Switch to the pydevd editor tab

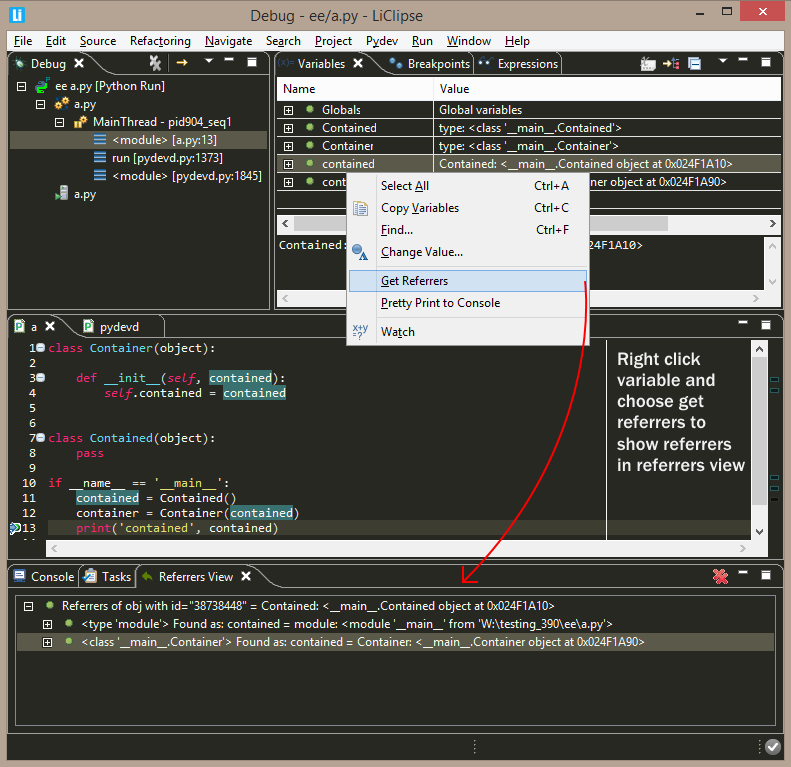coord(119,327)
